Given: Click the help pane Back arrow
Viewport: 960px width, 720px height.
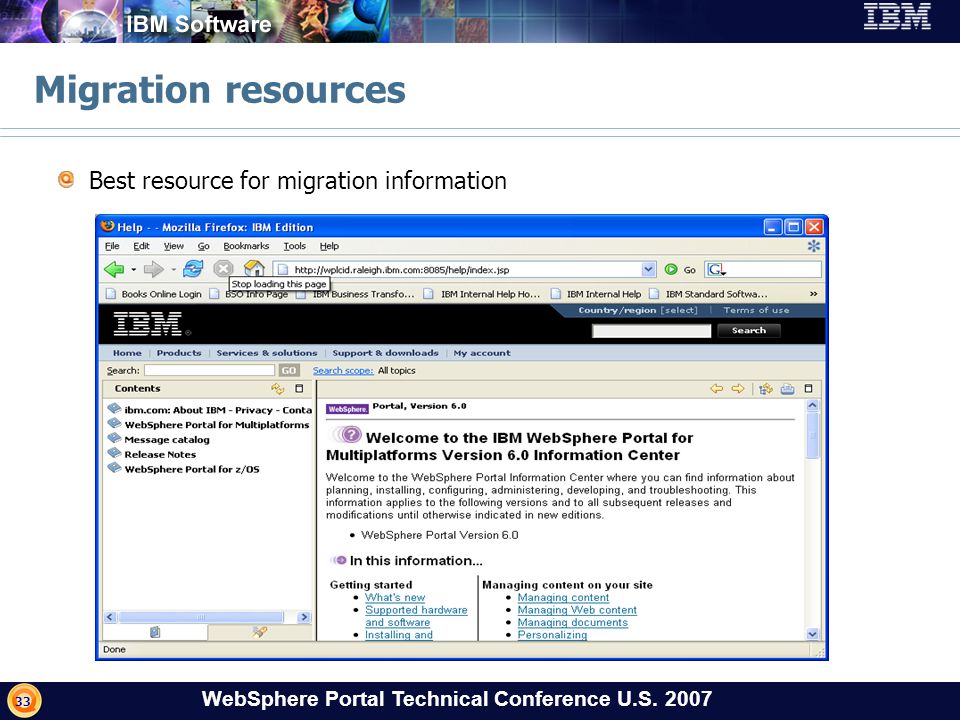Looking at the screenshot, I should (716, 389).
